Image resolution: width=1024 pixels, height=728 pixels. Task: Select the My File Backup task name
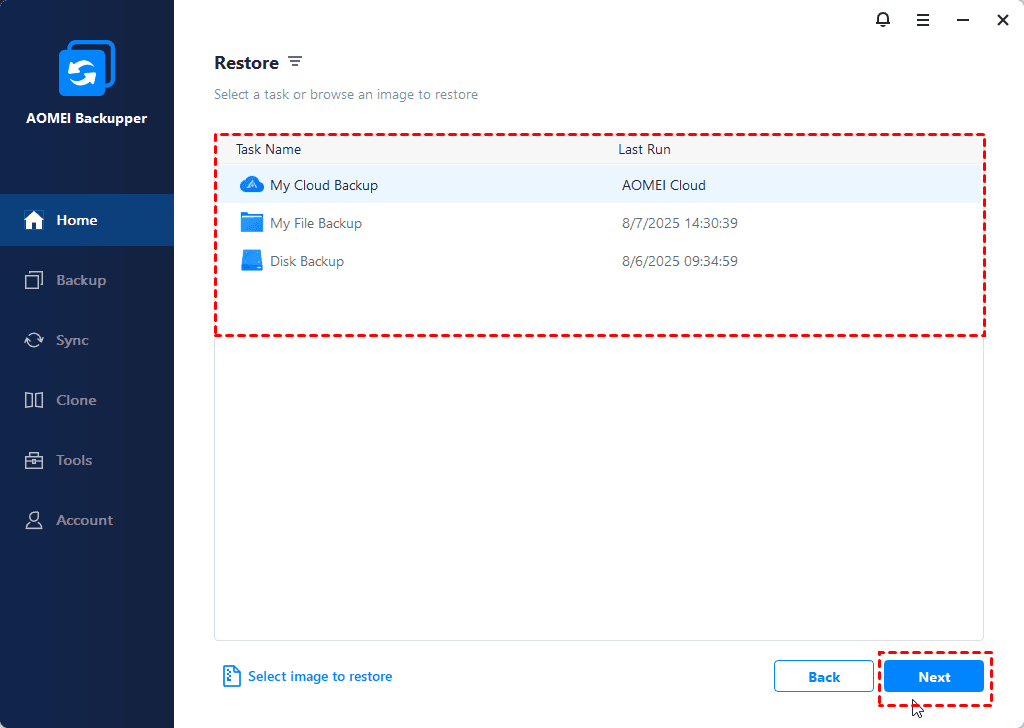click(x=316, y=223)
